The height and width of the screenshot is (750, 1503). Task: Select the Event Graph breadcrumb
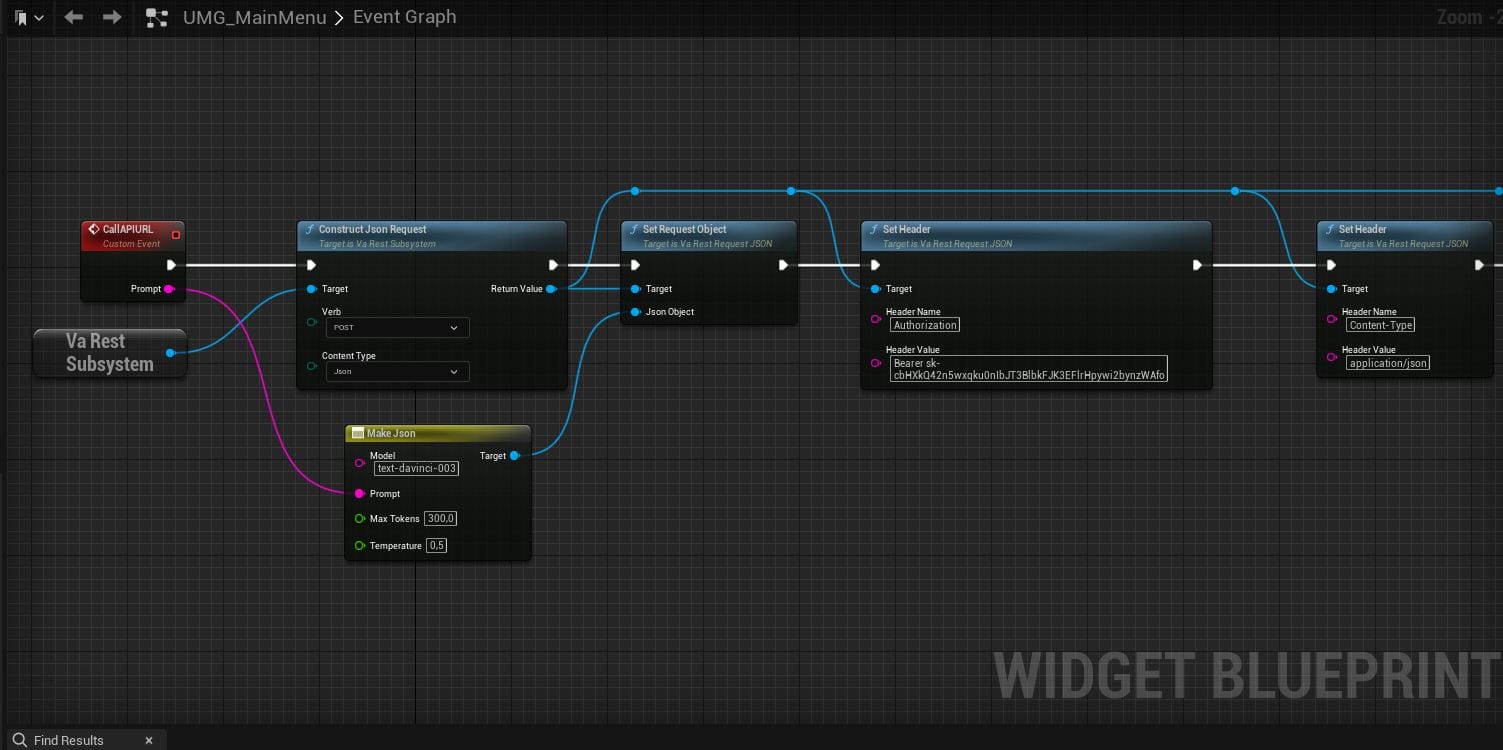(x=404, y=17)
